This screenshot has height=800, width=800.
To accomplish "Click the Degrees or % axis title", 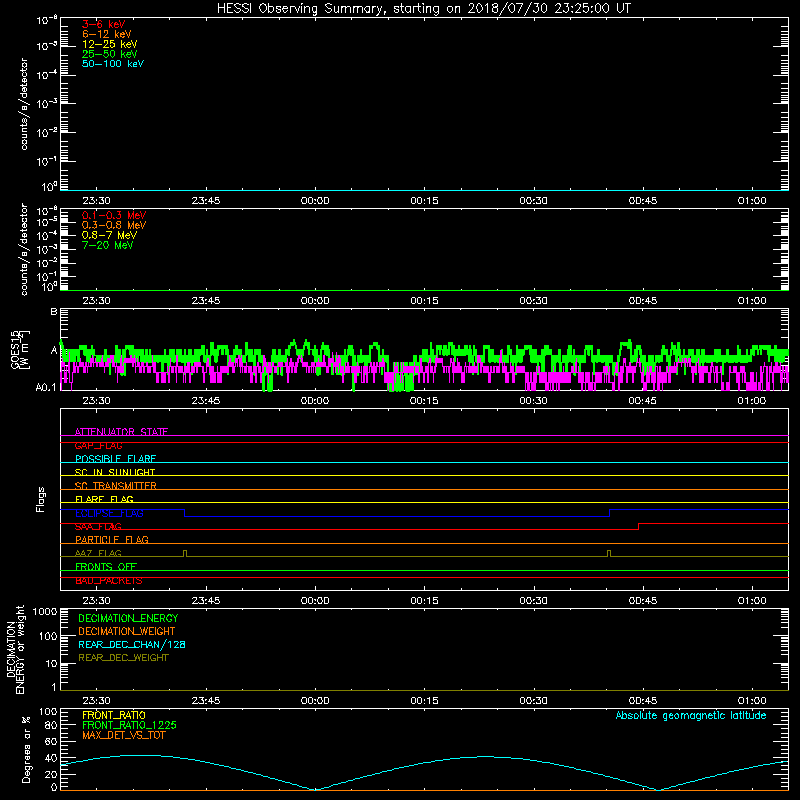I will coord(26,749).
